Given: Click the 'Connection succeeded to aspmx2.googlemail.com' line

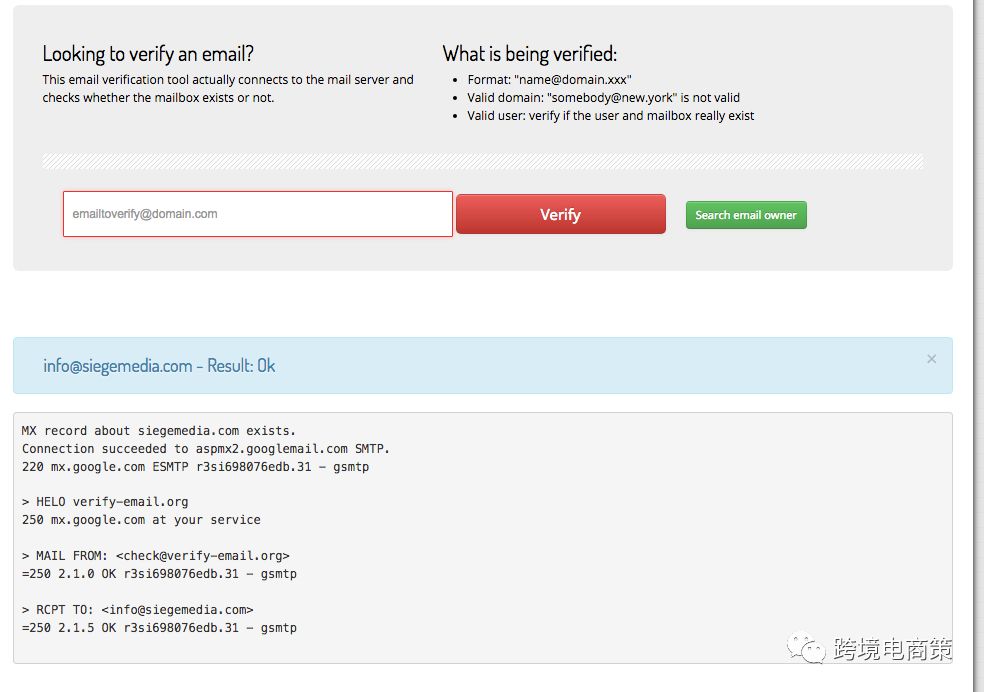Looking at the screenshot, I should point(206,449).
